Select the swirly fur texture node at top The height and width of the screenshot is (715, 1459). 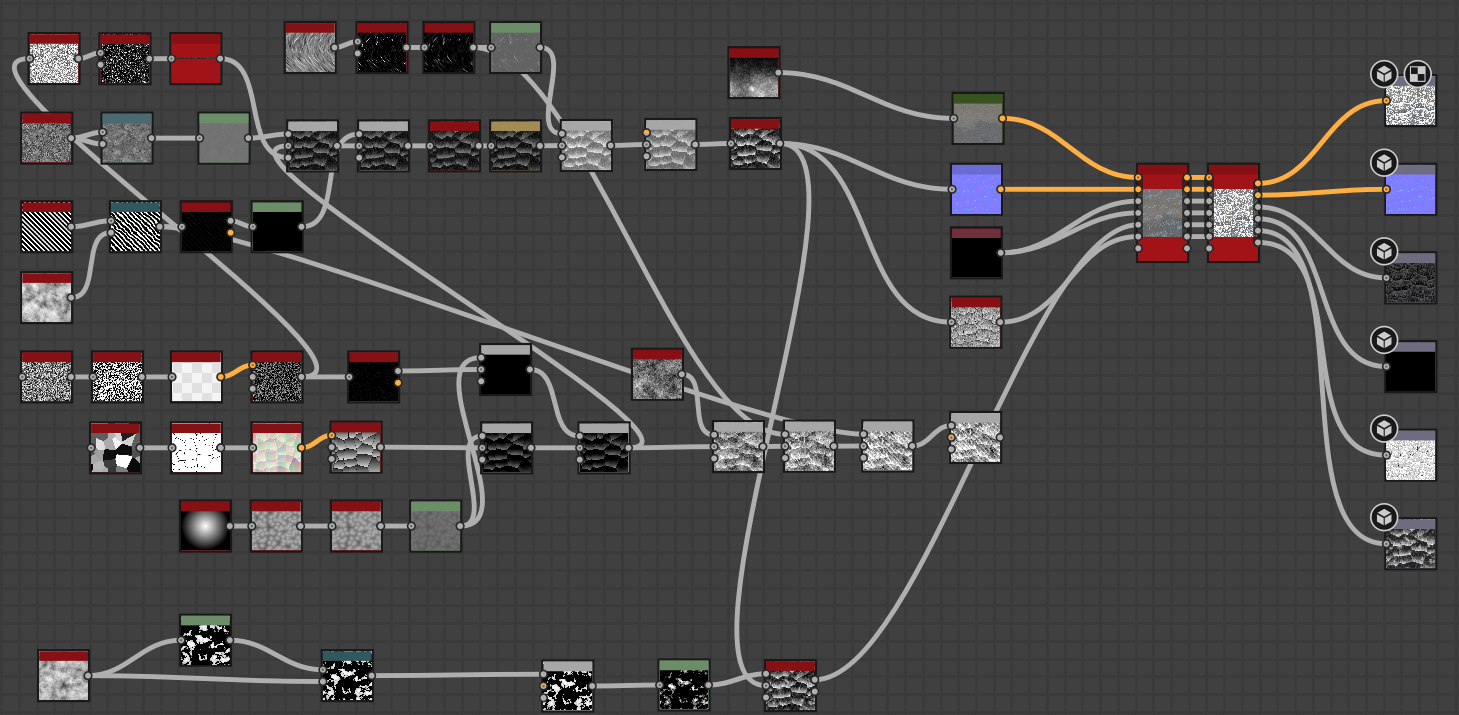pos(310,49)
